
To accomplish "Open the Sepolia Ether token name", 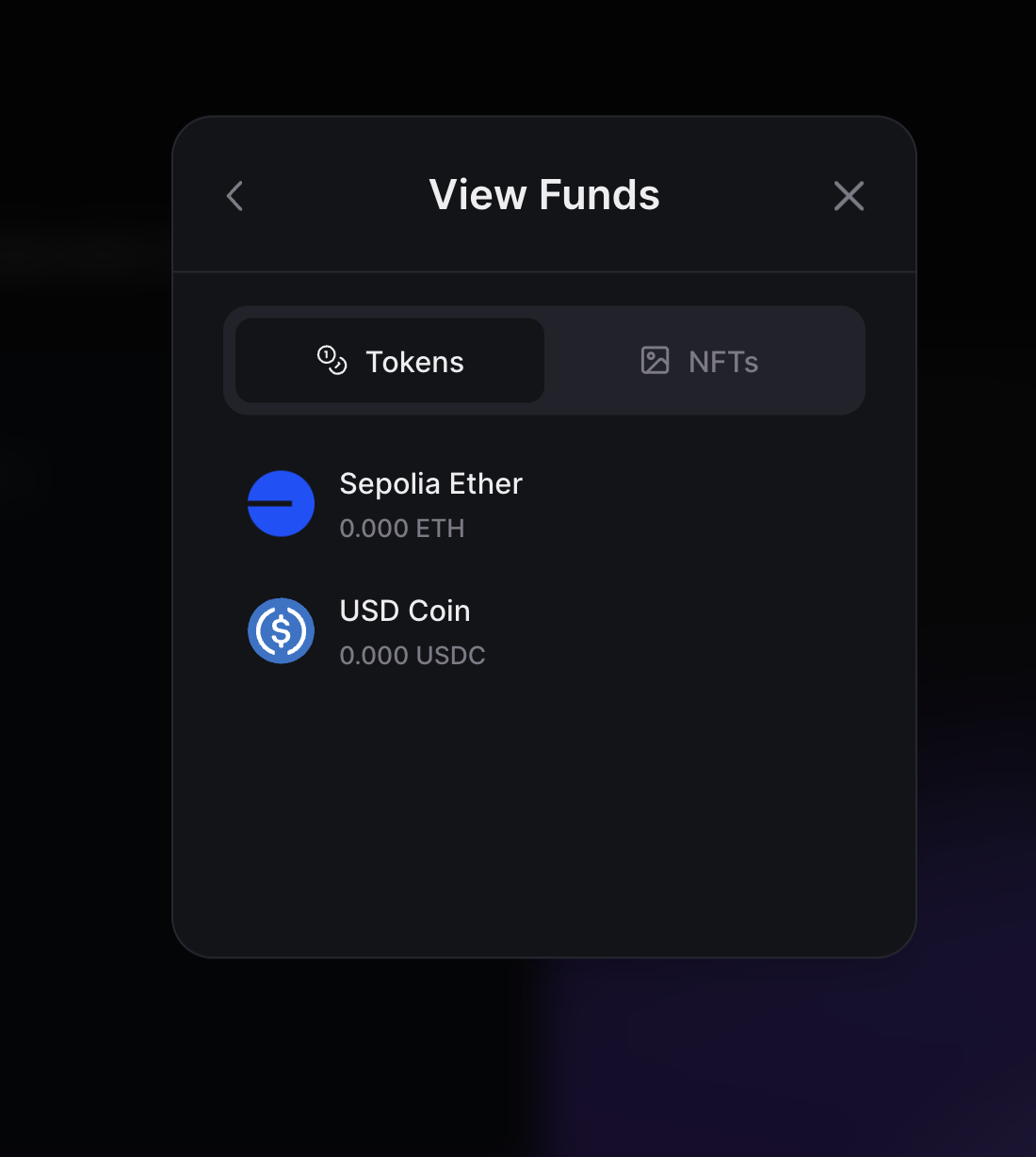I will pos(430,483).
